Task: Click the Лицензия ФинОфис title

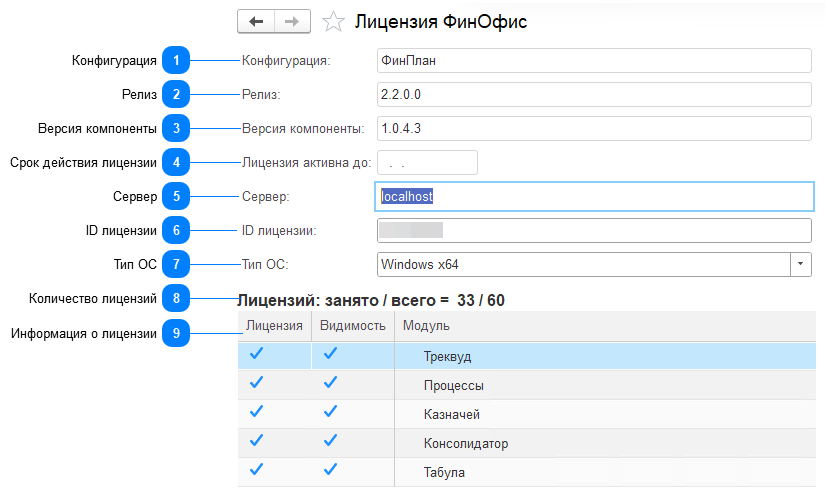Action: pyautogui.click(x=441, y=22)
